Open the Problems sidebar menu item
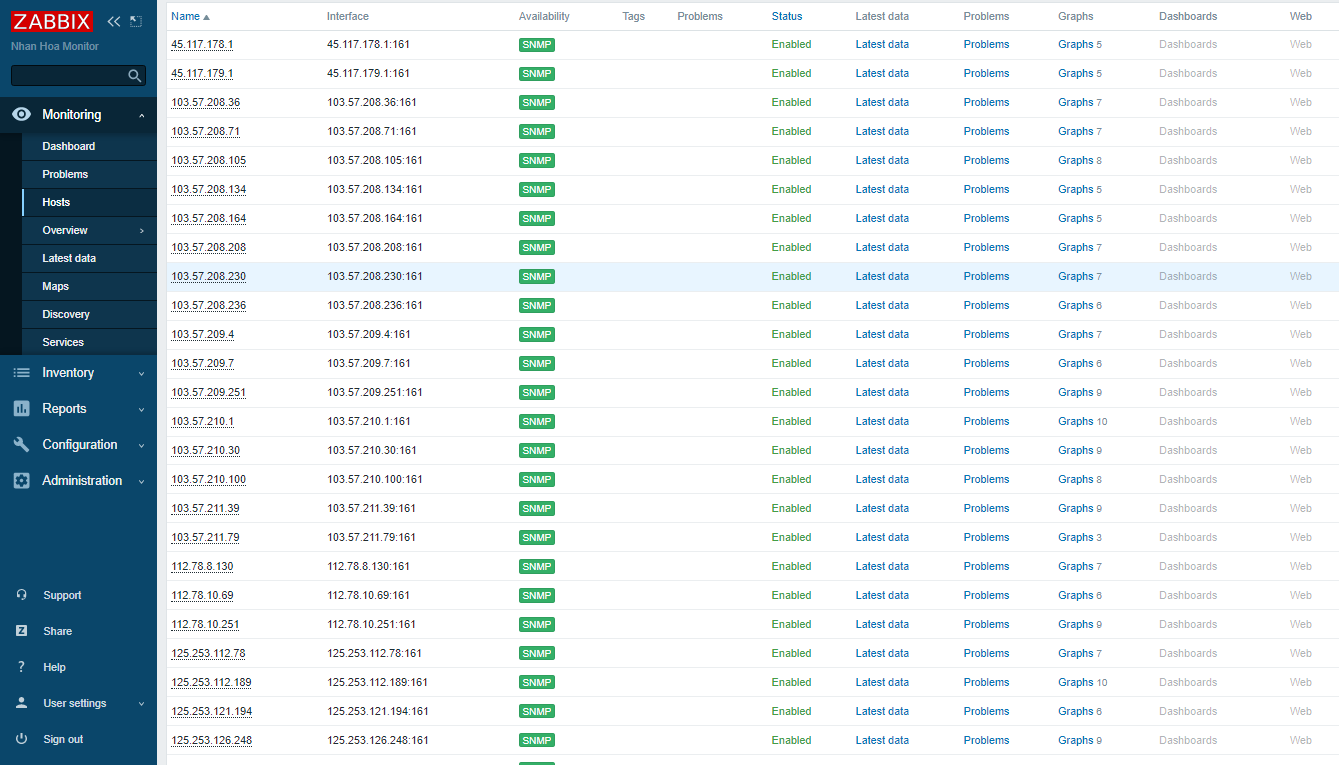Image resolution: width=1339 pixels, height=765 pixels. 65,174
